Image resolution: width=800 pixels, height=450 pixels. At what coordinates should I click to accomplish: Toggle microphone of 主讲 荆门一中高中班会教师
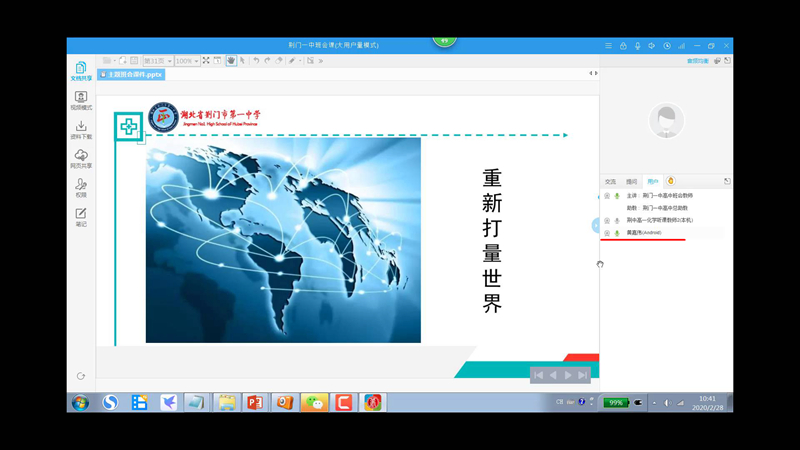click(617, 196)
